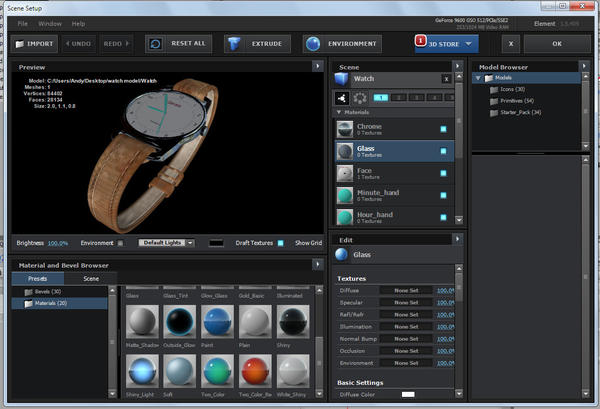Image resolution: width=600 pixels, height=409 pixels.
Task: Click the Minute_hand material sphere icon
Action: 345,196
